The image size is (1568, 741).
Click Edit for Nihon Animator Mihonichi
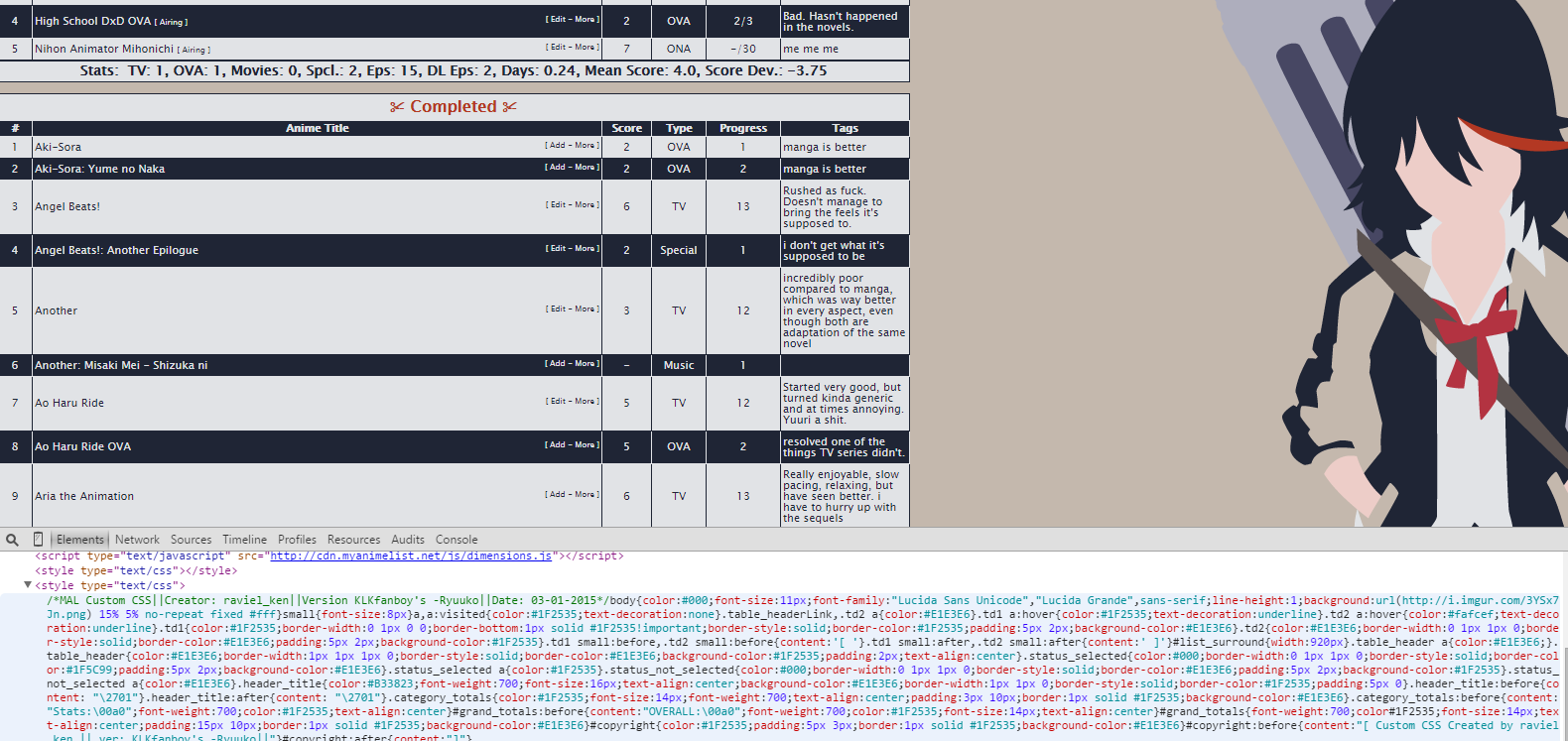click(x=558, y=48)
